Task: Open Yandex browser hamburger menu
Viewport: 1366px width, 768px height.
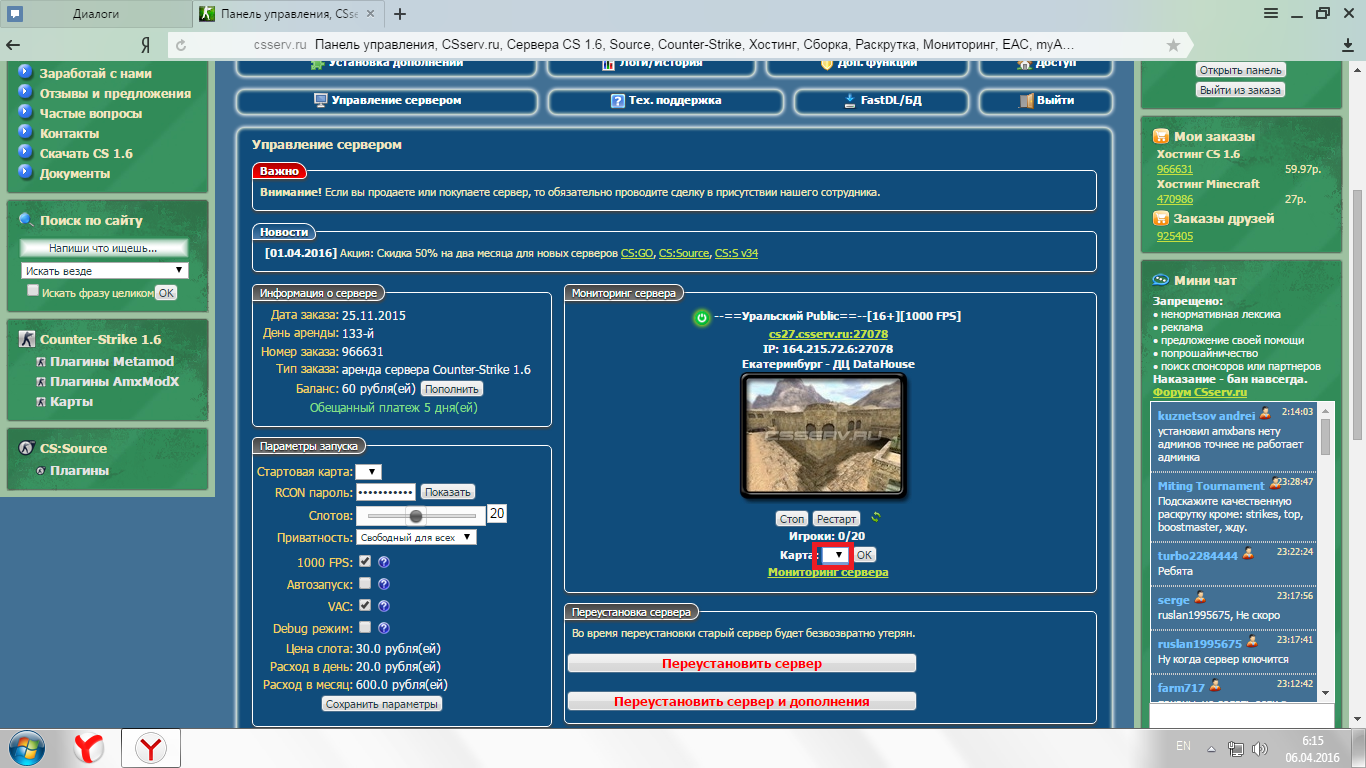Action: point(1270,14)
